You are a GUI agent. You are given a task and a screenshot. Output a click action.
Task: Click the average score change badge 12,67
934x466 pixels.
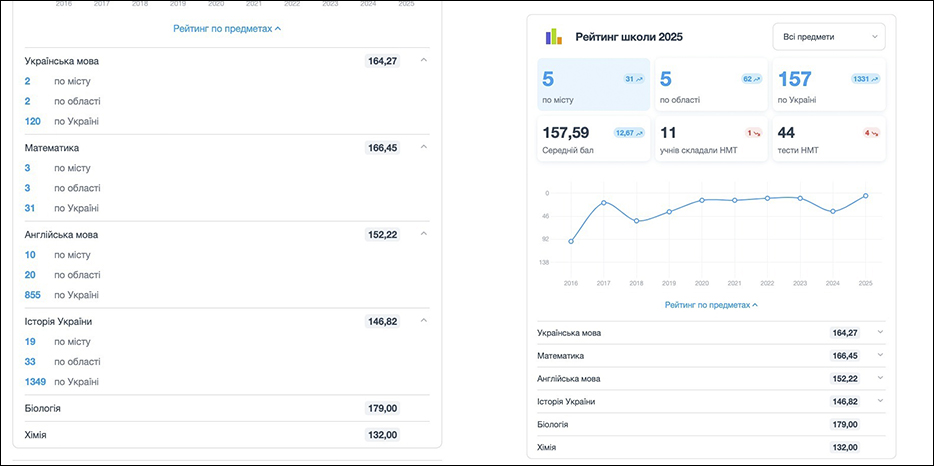(629, 132)
